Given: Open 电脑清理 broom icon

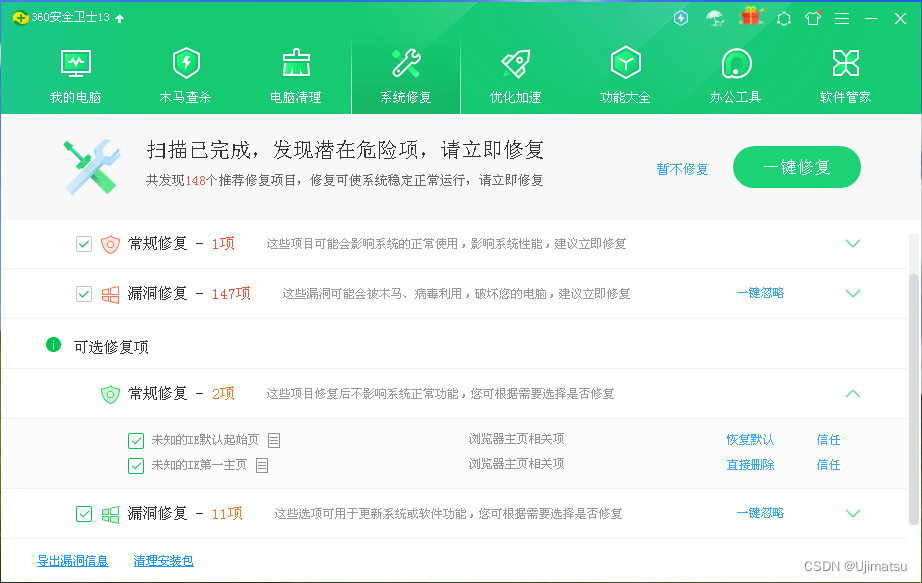Looking at the screenshot, I should (296, 63).
